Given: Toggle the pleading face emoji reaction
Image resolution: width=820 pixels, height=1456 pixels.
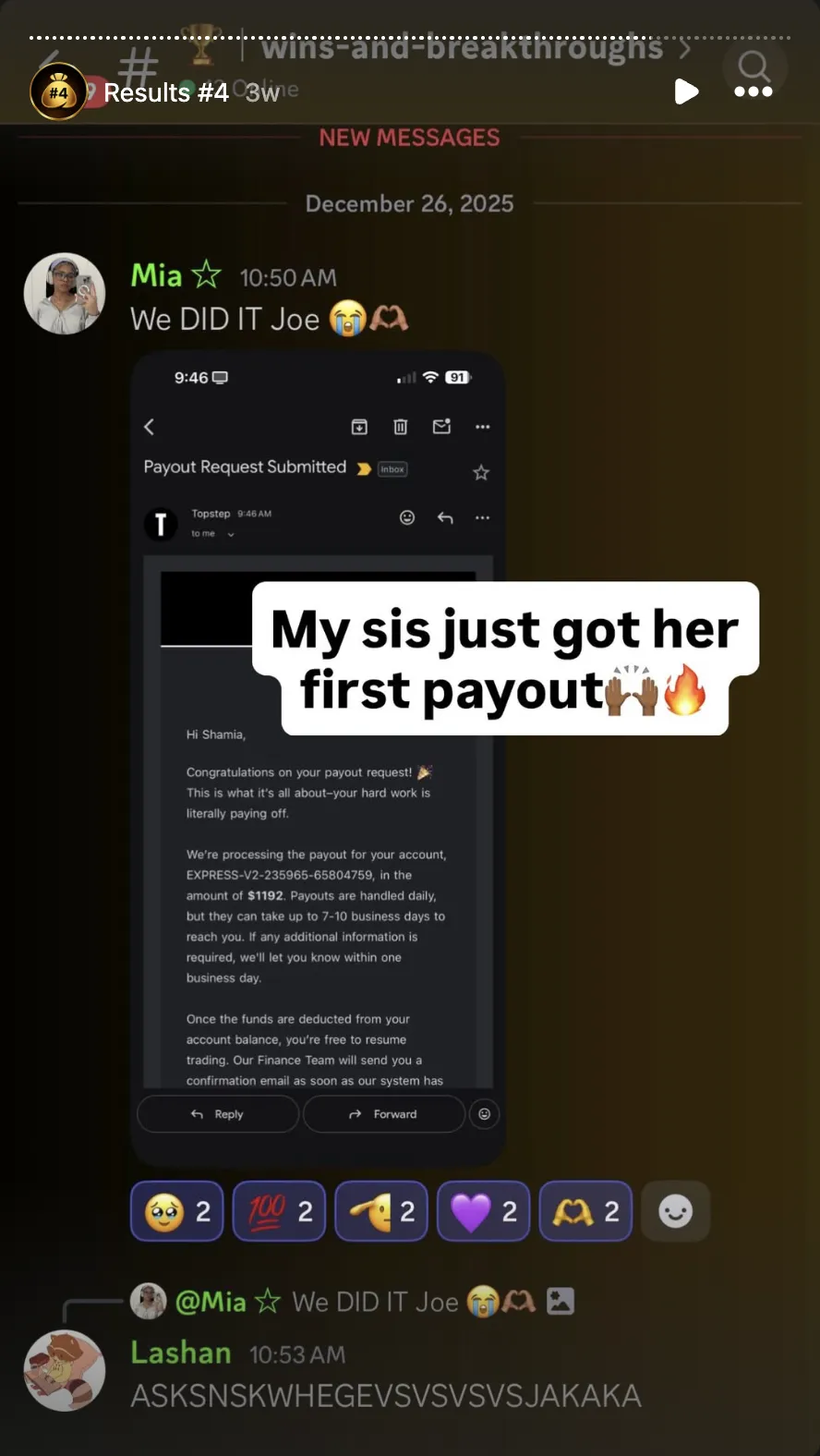Looking at the screenshot, I should (177, 1211).
